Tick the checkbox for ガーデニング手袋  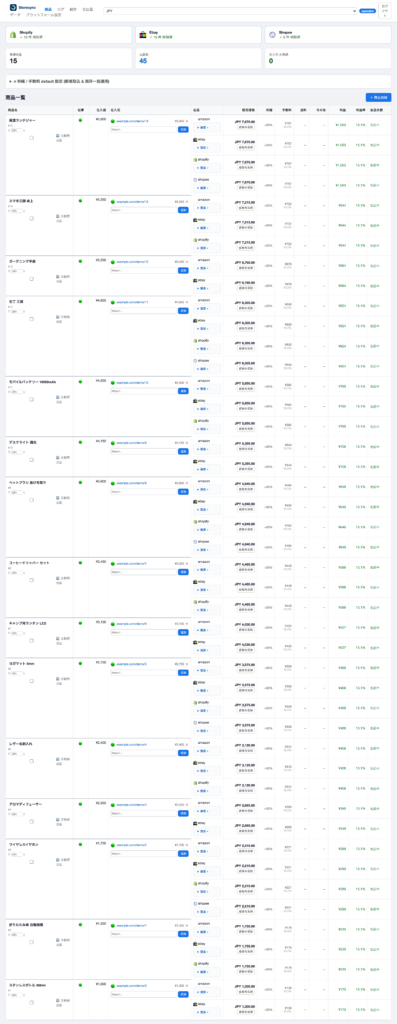tap(31, 279)
